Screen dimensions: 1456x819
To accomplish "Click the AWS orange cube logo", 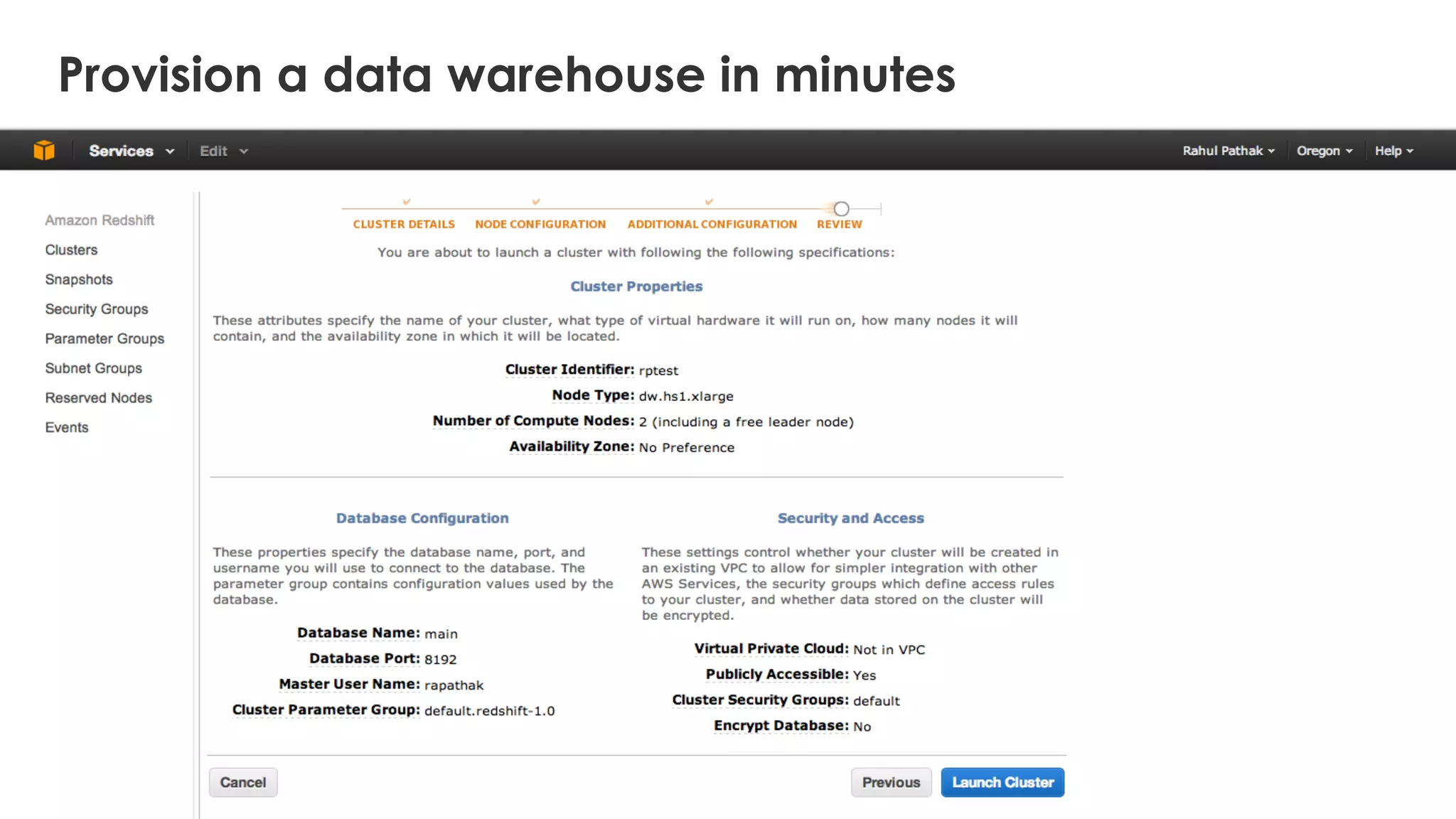I will point(44,150).
